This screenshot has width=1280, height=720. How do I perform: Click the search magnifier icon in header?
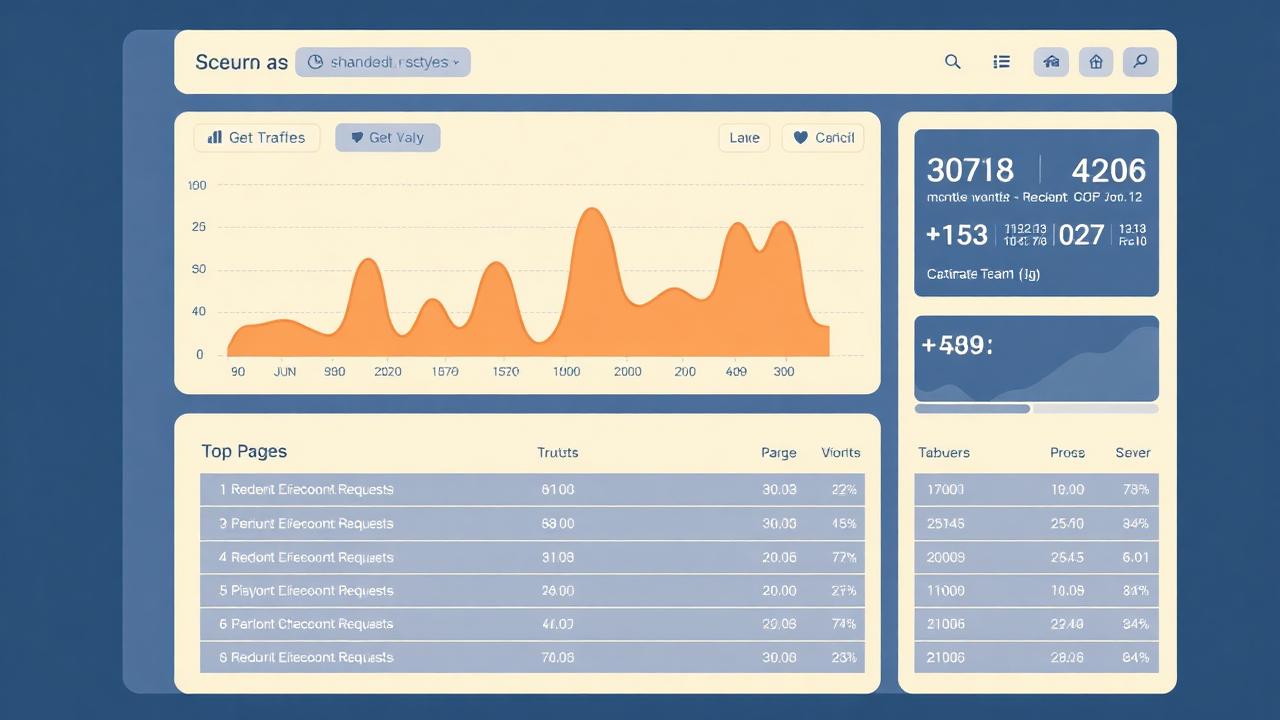point(952,62)
